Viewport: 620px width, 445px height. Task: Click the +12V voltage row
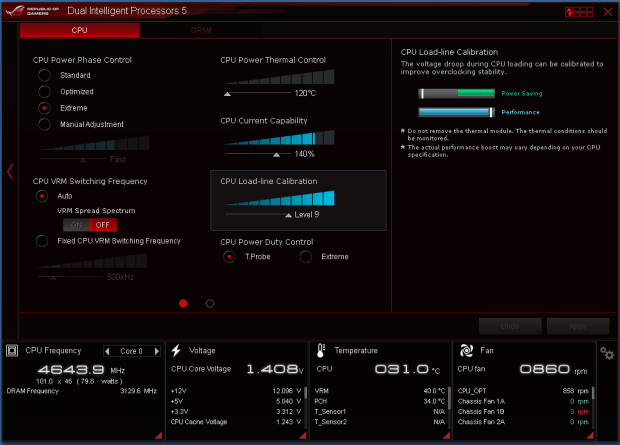(236, 391)
